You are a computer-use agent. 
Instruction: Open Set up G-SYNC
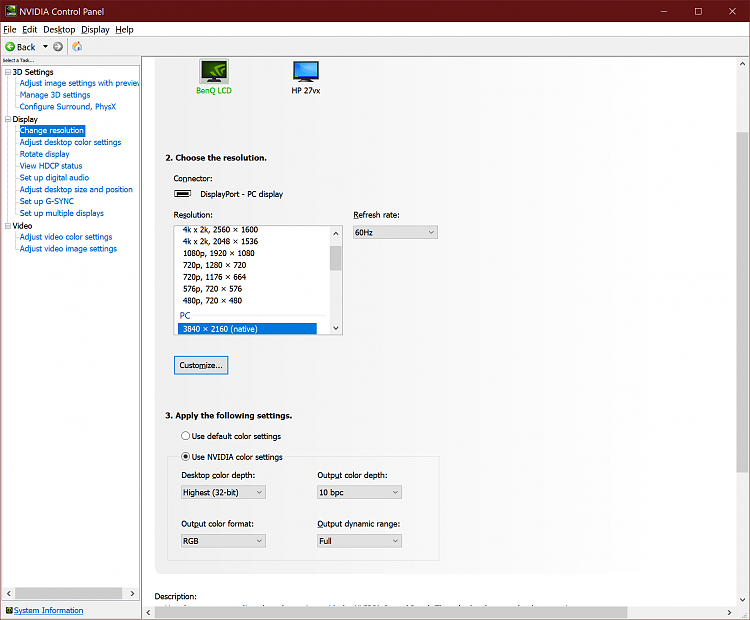(47, 201)
